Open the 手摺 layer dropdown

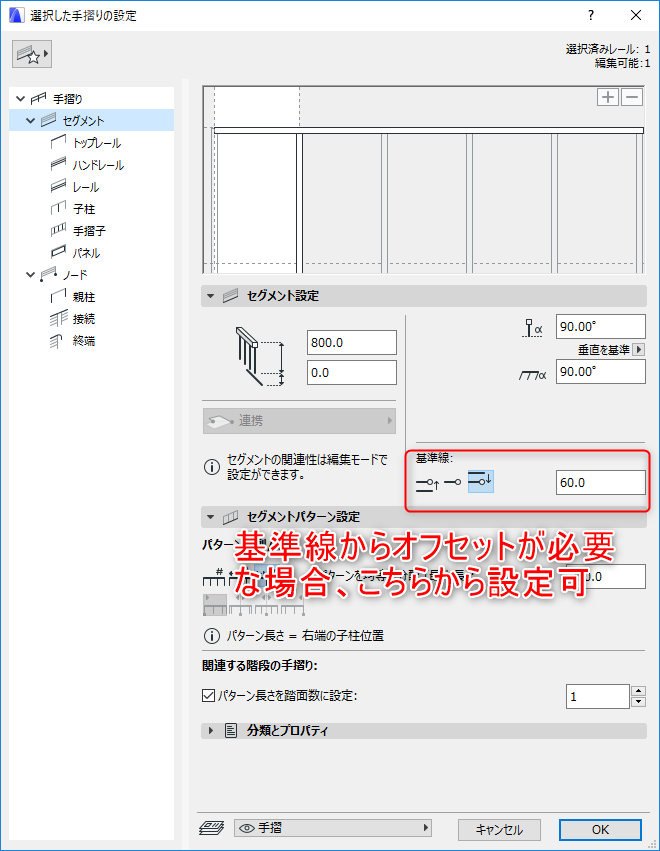coord(333,828)
